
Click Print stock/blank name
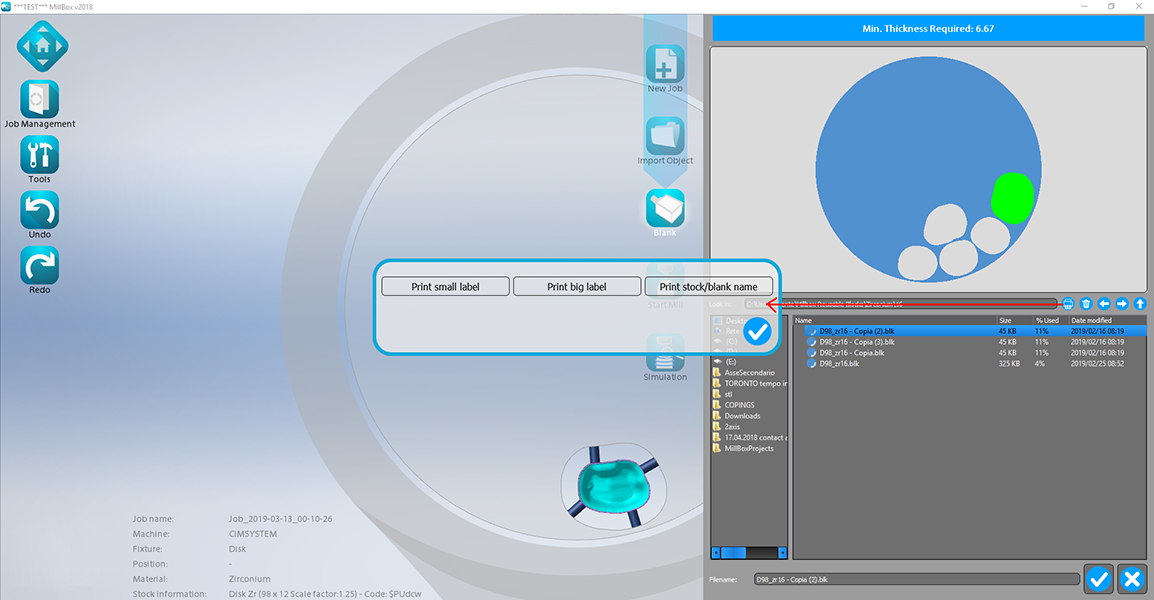coord(708,286)
